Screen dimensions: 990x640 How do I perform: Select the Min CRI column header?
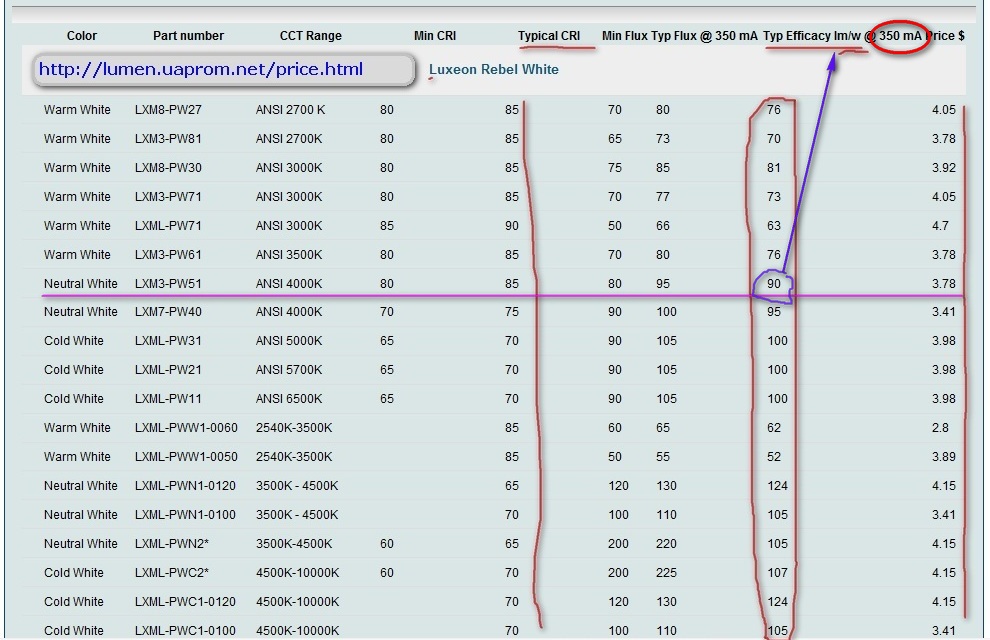pos(435,36)
